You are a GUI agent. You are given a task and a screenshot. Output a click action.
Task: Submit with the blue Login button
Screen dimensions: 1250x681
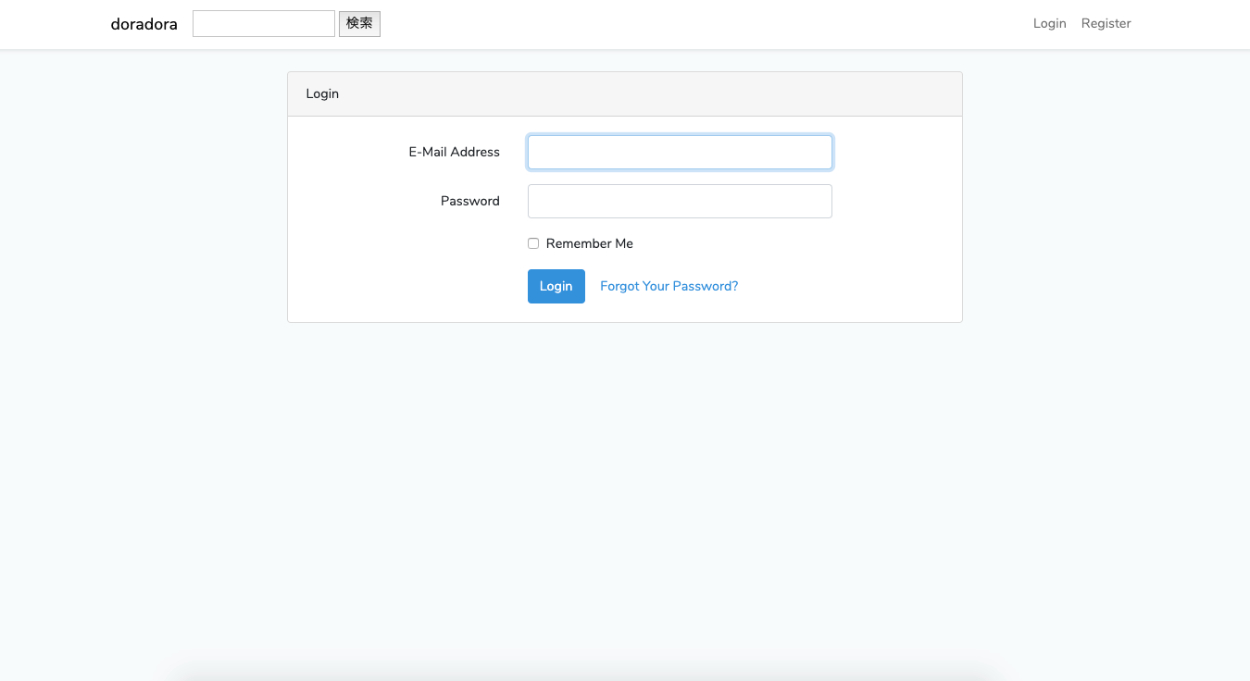pos(556,286)
